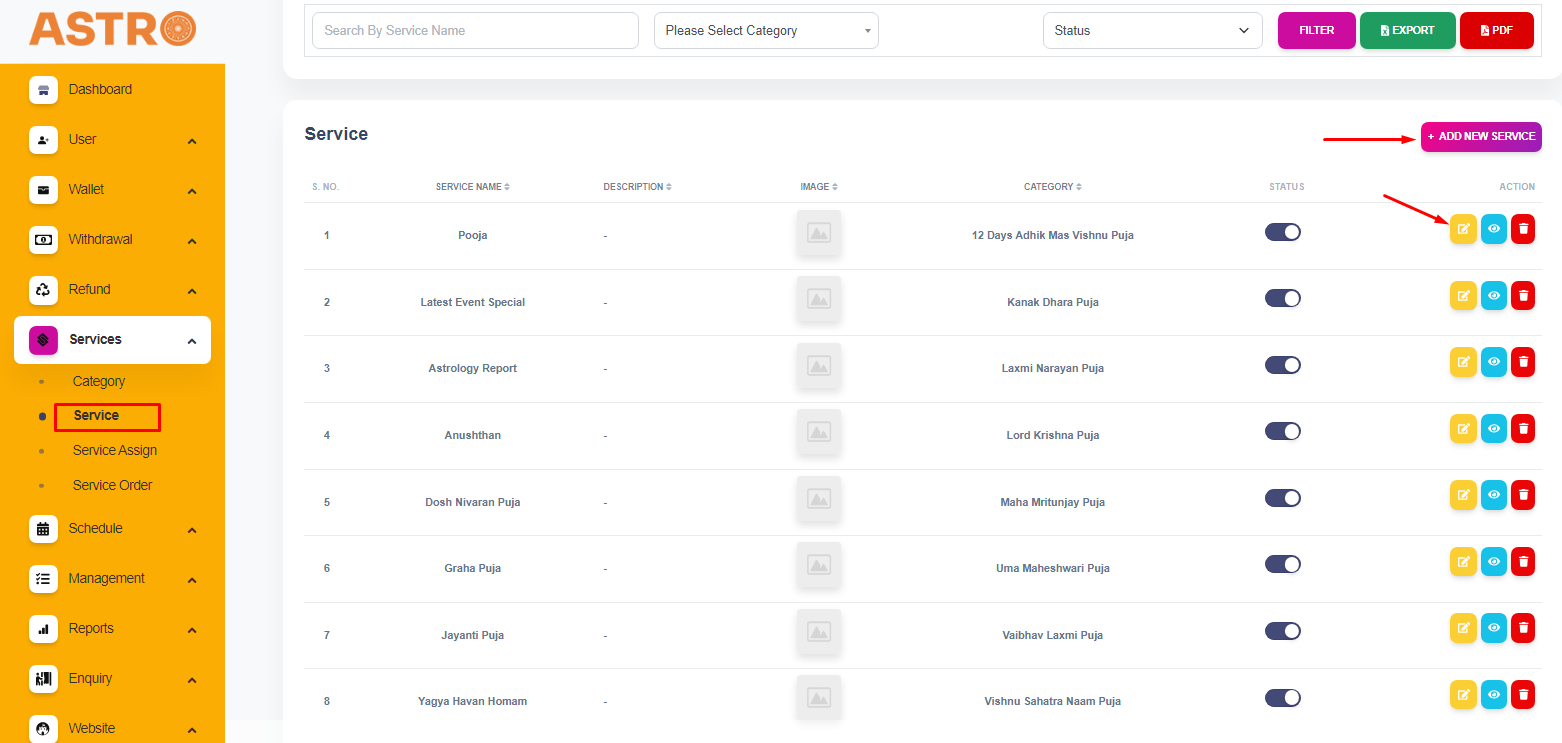The height and width of the screenshot is (743, 1562).
Task: Expand the Wallet sidebar menu
Action: [x=112, y=190]
